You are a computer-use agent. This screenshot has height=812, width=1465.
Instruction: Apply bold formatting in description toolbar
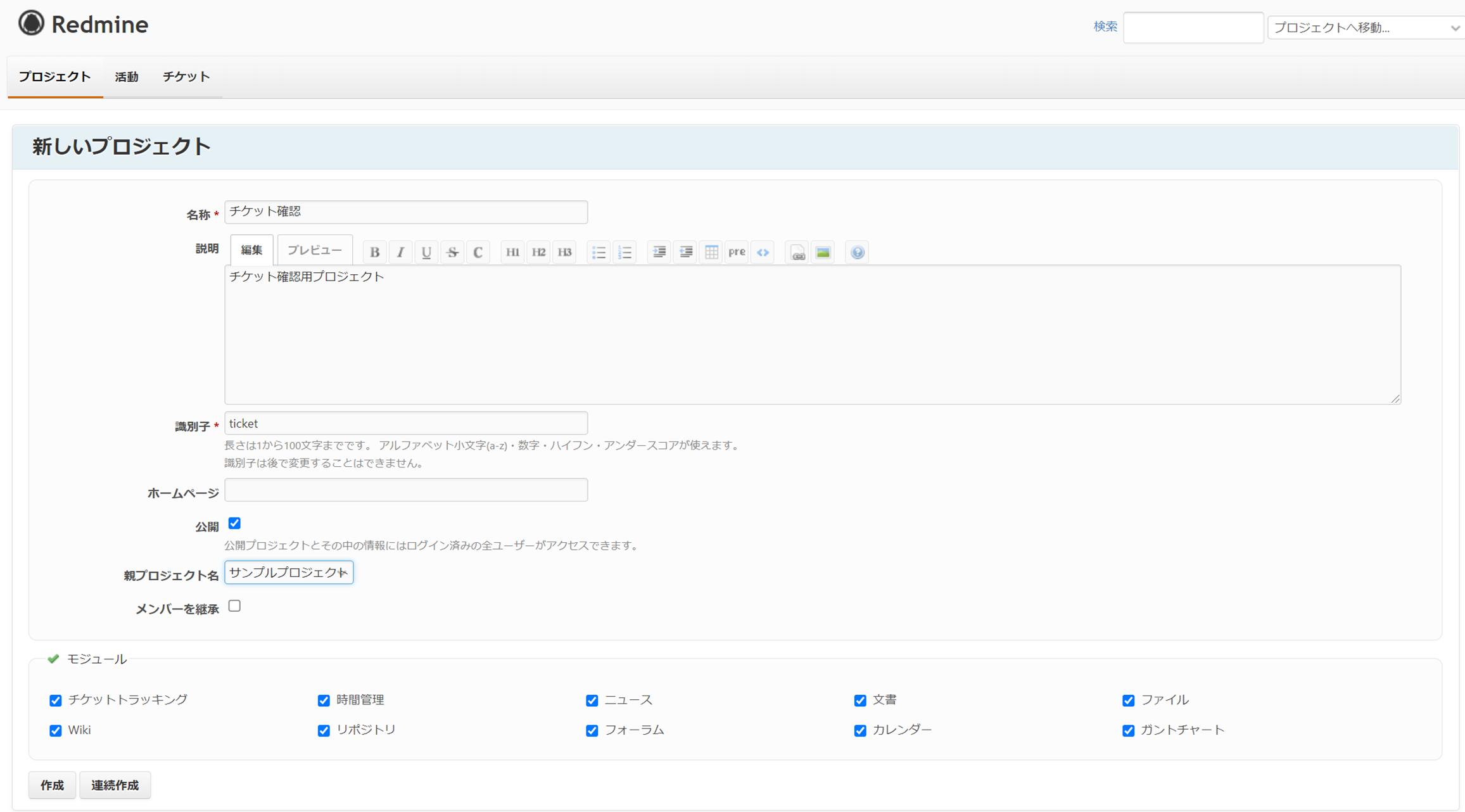point(374,252)
